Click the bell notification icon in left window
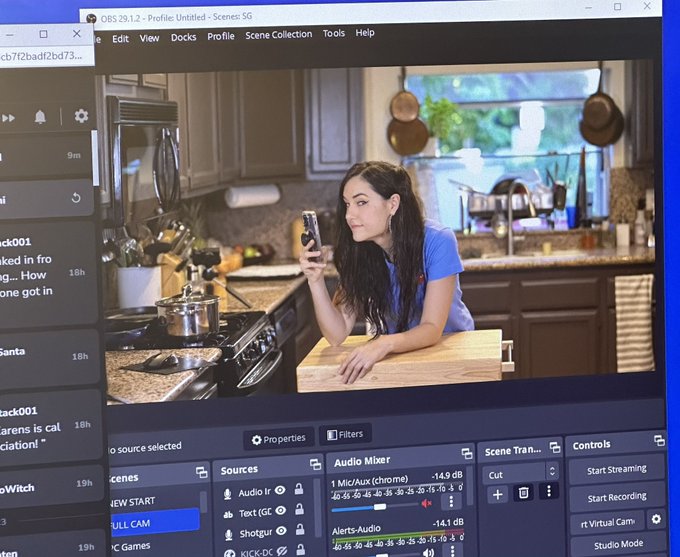The image size is (680, 557). point(40,117)
